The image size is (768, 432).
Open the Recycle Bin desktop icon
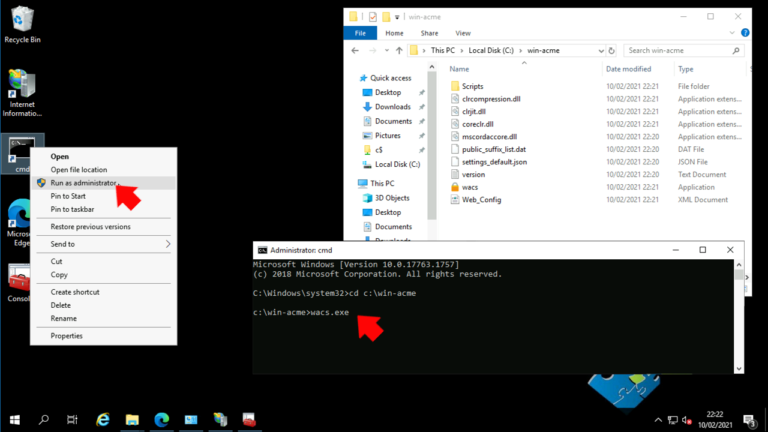(22, 24)
